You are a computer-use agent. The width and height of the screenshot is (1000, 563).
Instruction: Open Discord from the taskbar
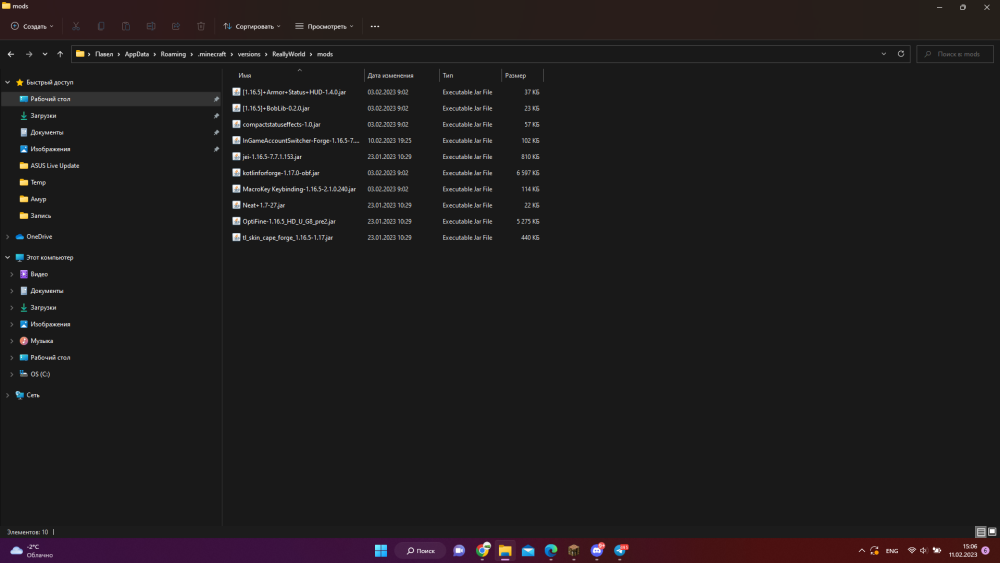[x=597, y=550]
